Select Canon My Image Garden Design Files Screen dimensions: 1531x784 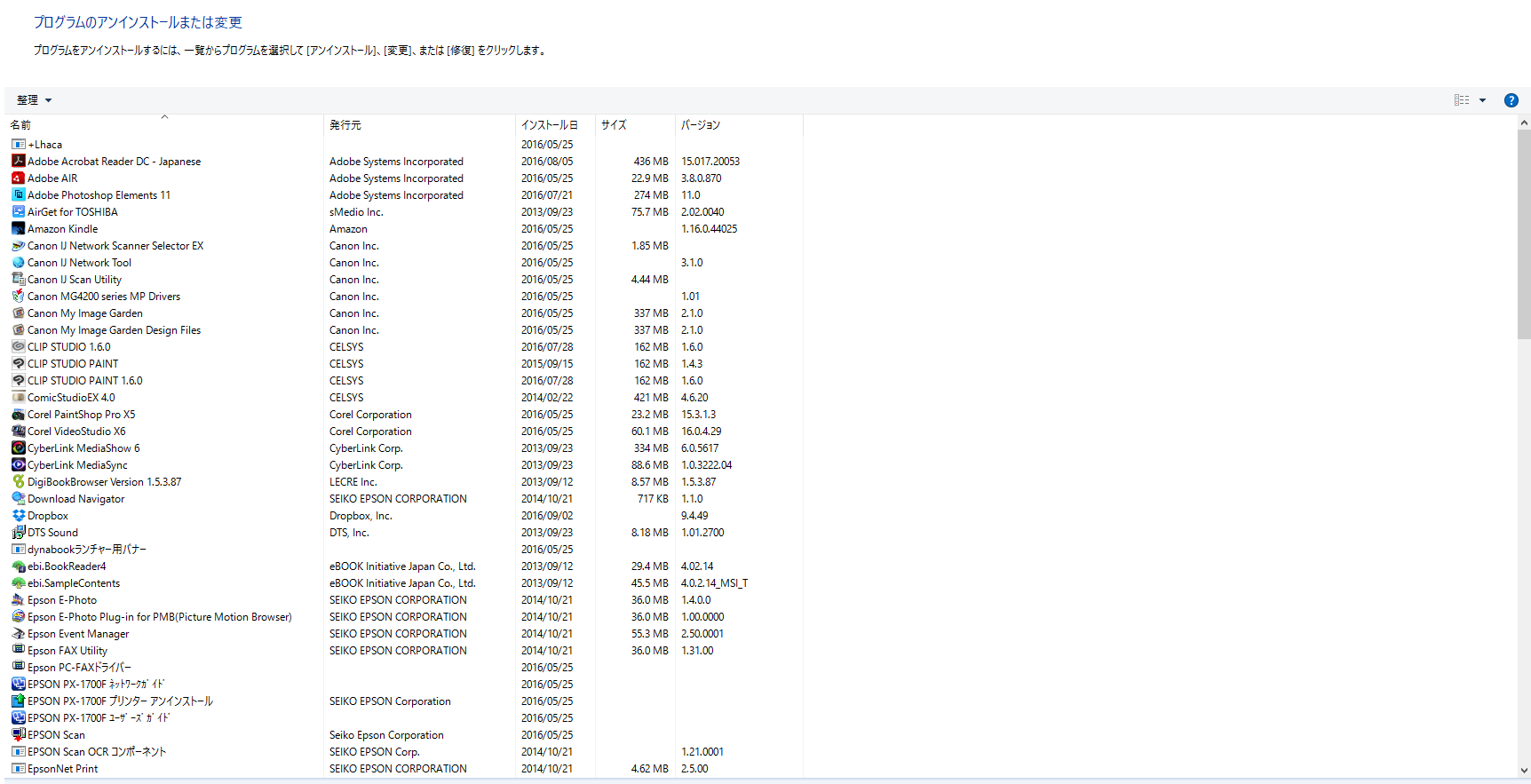(114, 330)
